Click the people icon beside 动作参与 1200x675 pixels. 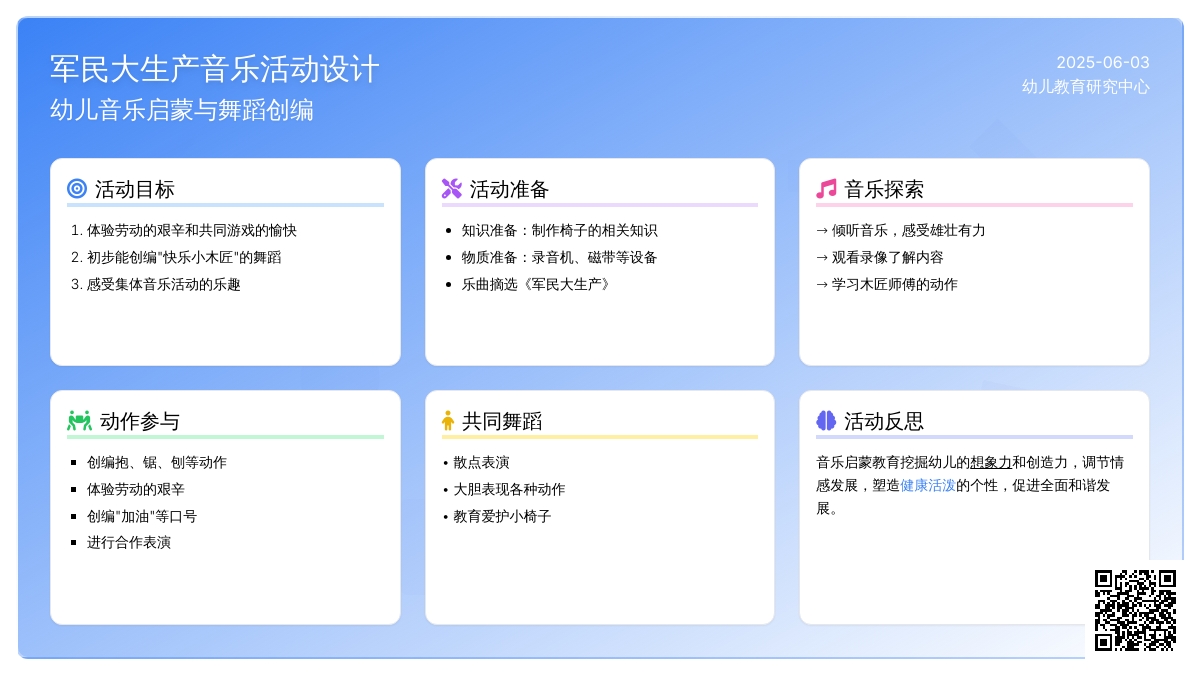point(79,420)
